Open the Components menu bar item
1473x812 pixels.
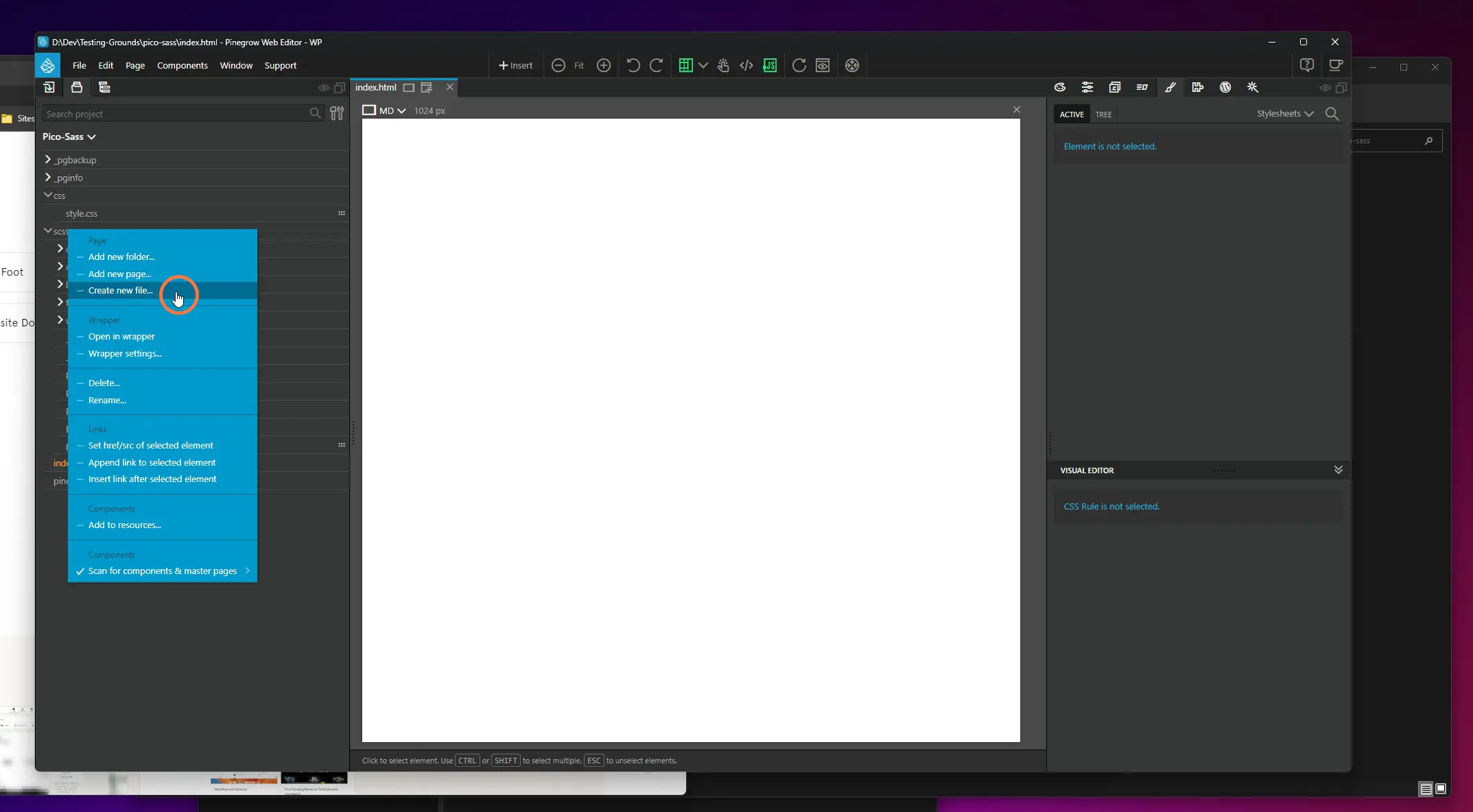[x=182, y=65]
